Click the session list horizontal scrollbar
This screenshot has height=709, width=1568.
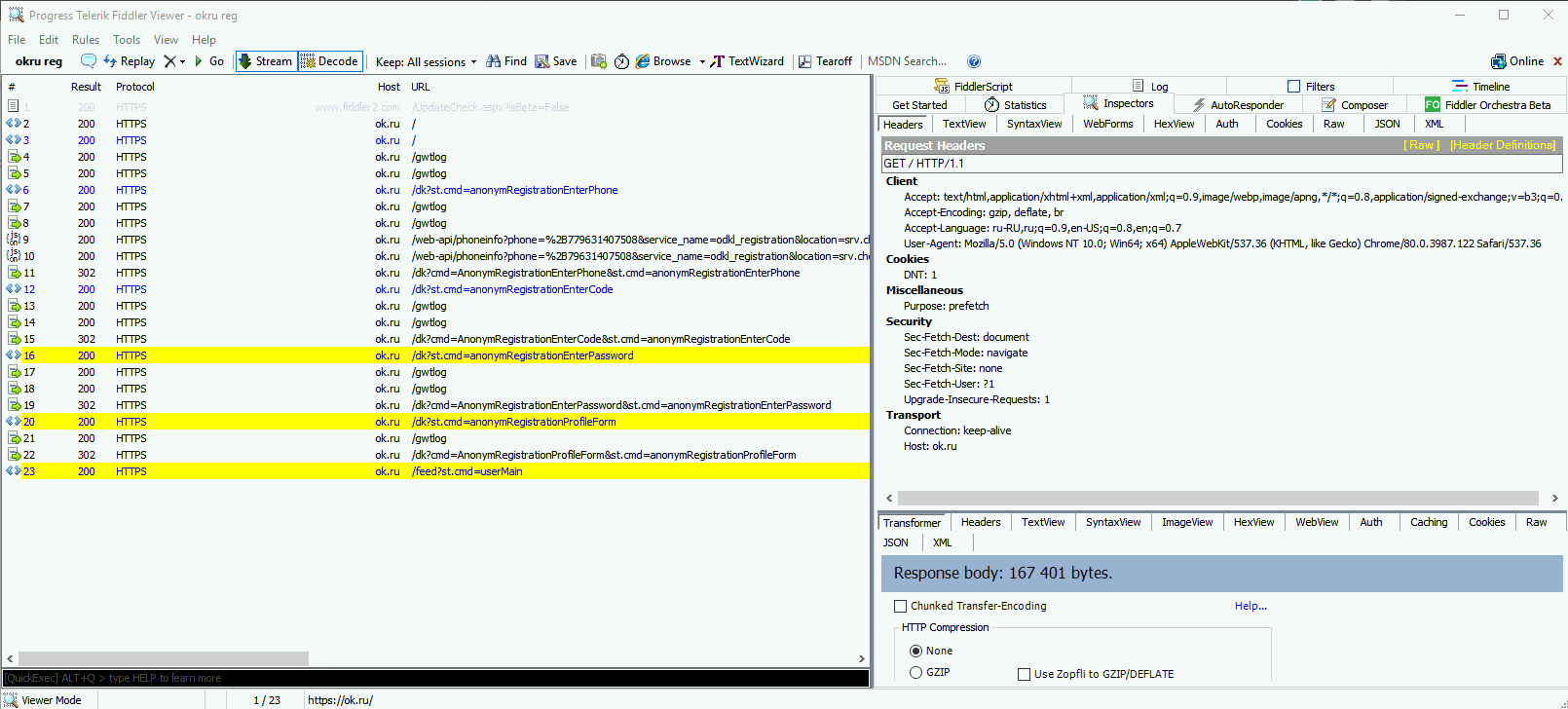point(164,659)
